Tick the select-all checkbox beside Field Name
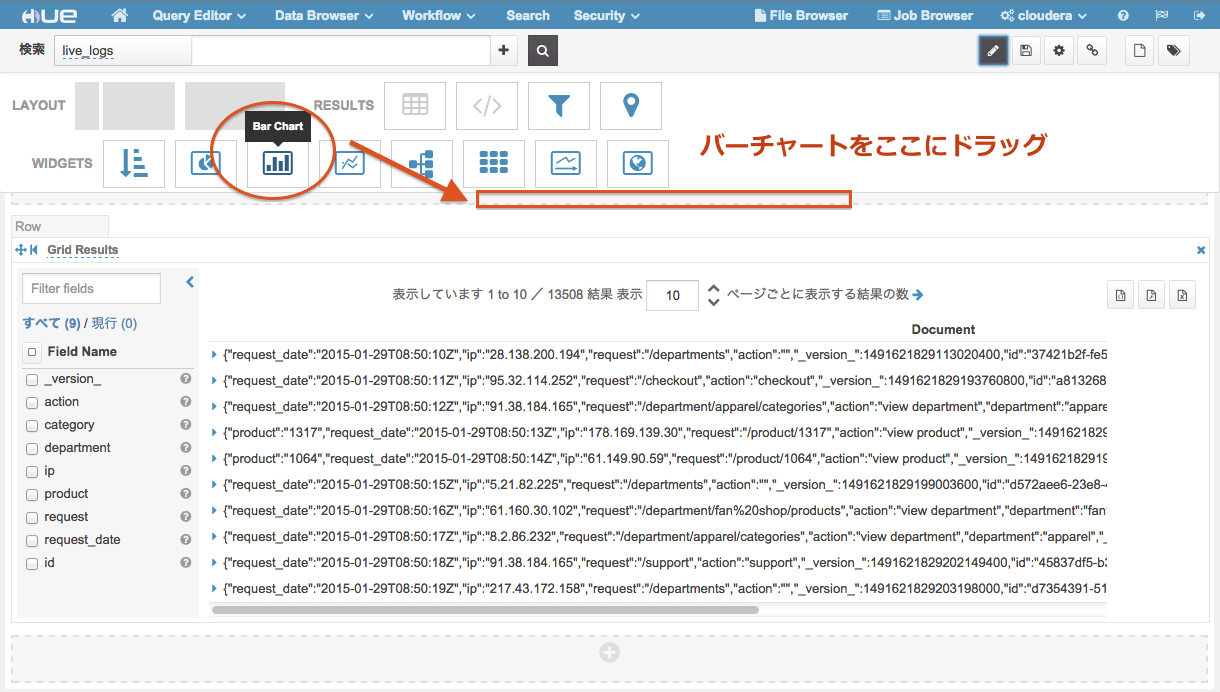 [x=32, y=352]
